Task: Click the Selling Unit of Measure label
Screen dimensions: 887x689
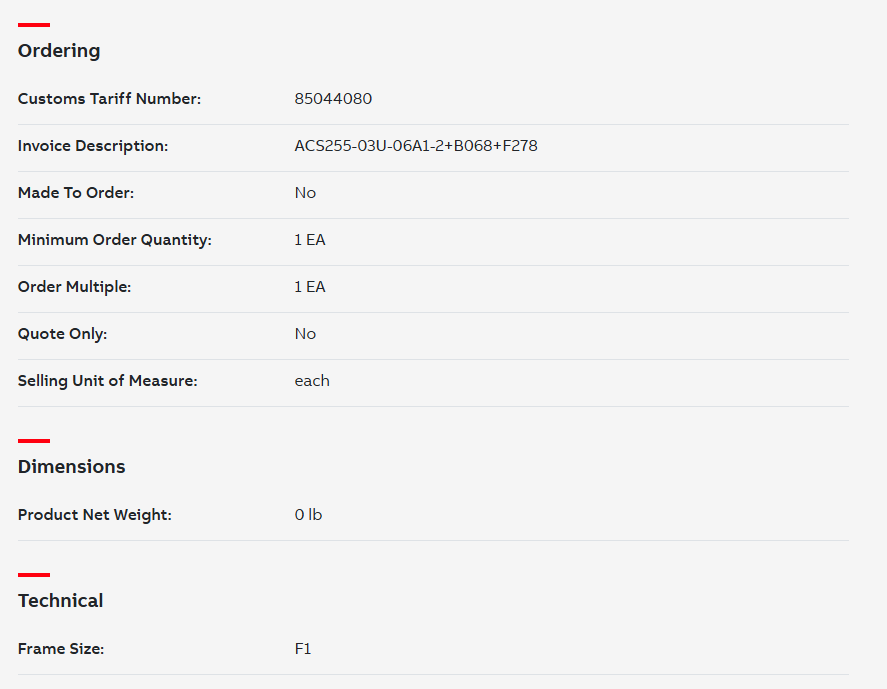Action: coord(107,380)
